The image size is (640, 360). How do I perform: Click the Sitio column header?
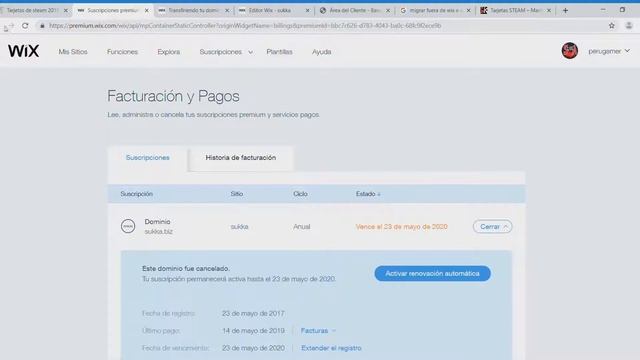tap(237, 194)
